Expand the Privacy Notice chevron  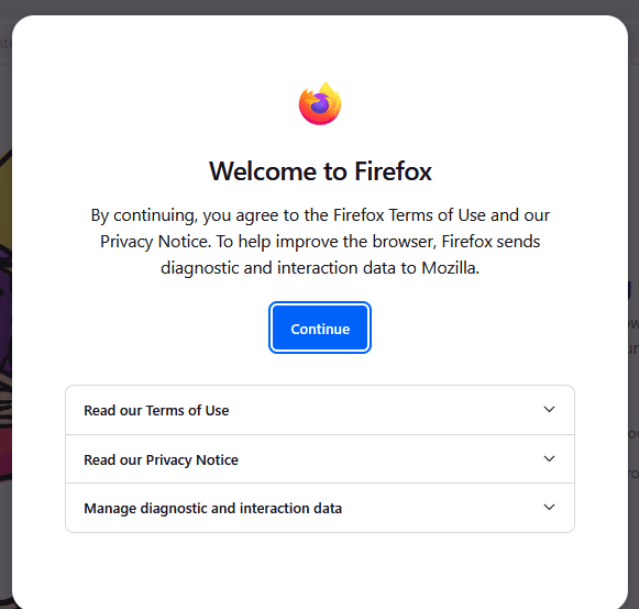549,458
